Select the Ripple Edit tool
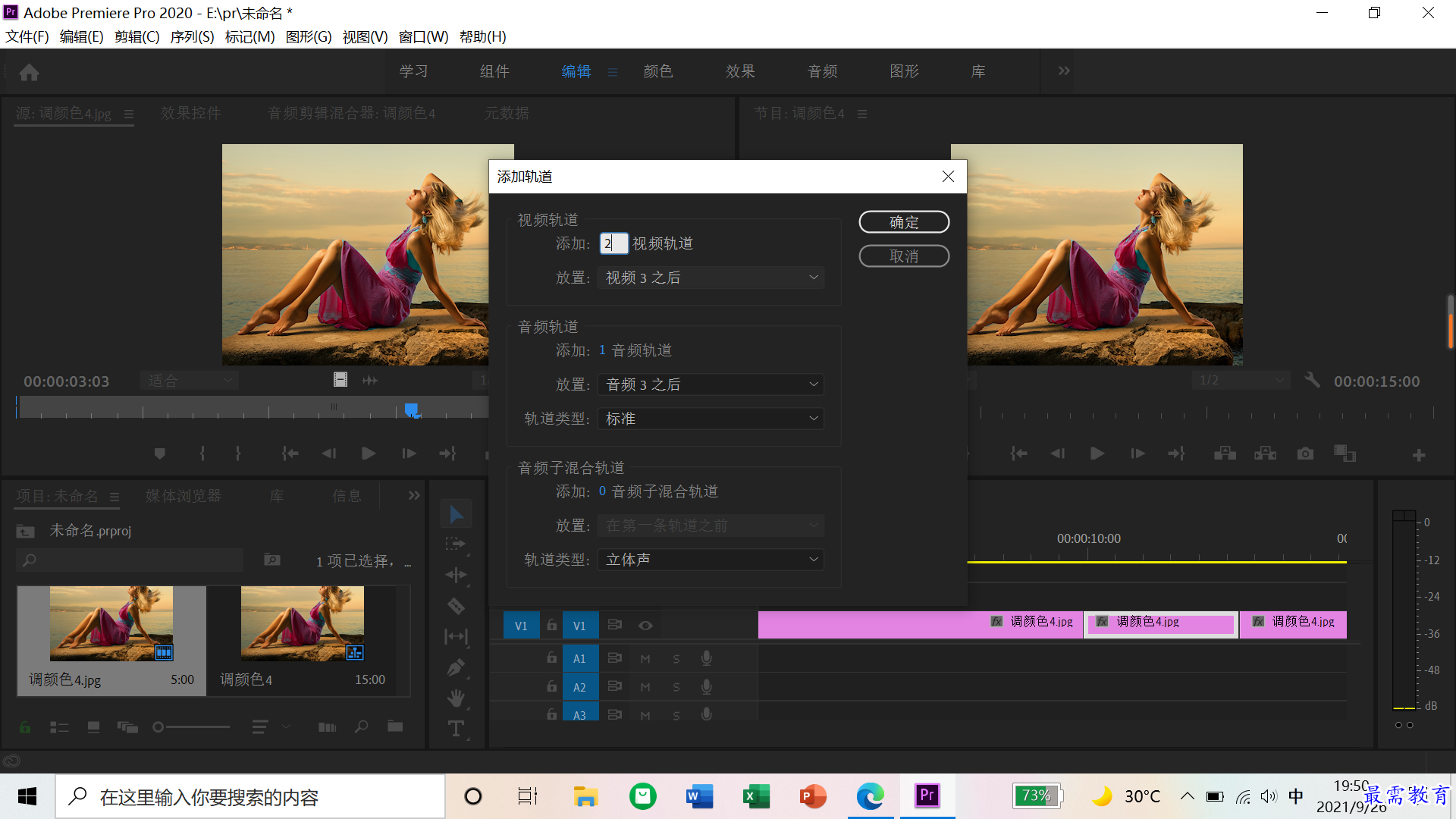This screenshot has width=1456, height=819. point(456,575)
